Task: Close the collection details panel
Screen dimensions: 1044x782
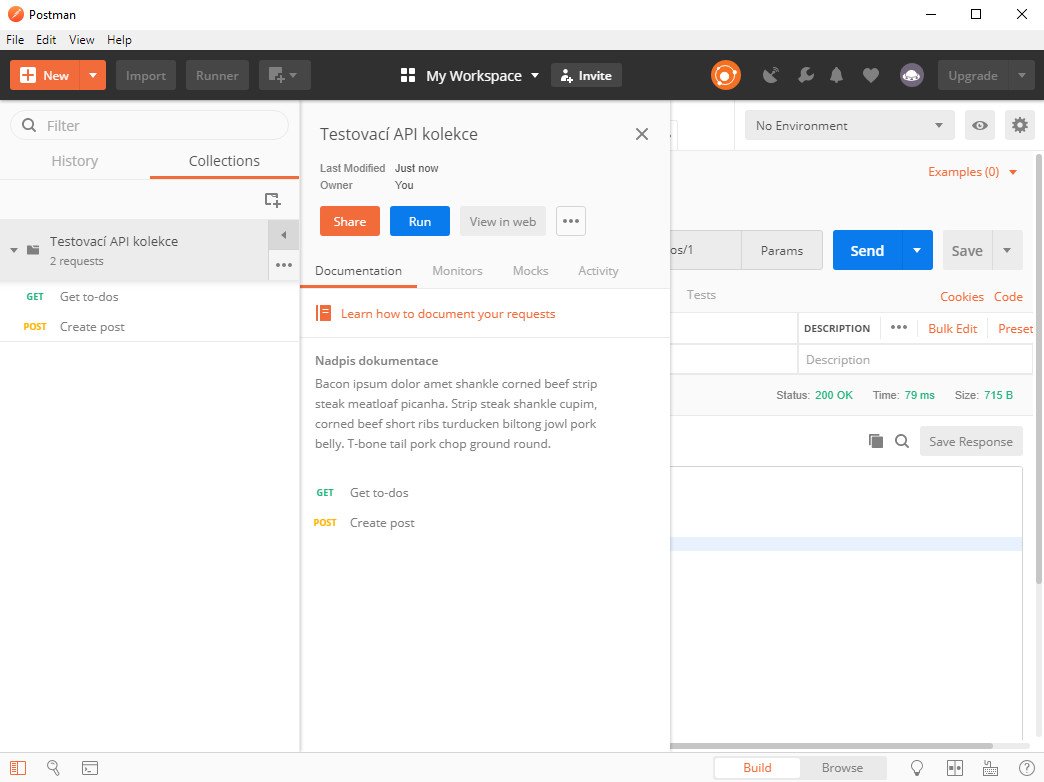Action: (642, 134)
